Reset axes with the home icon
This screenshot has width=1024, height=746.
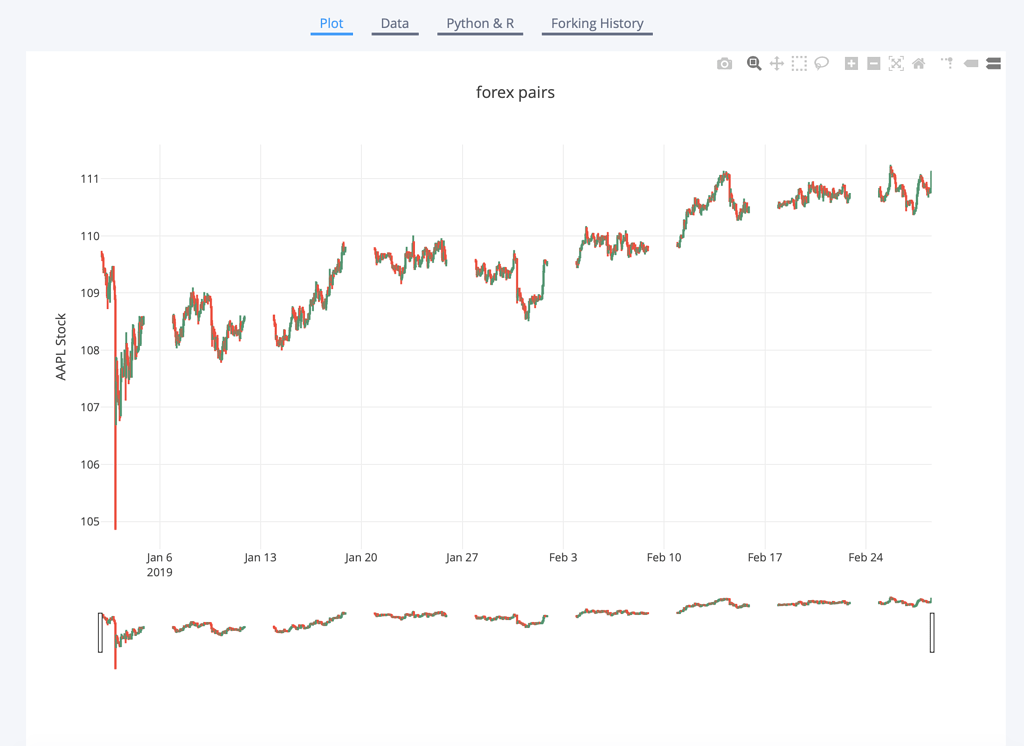click(918, 63)
